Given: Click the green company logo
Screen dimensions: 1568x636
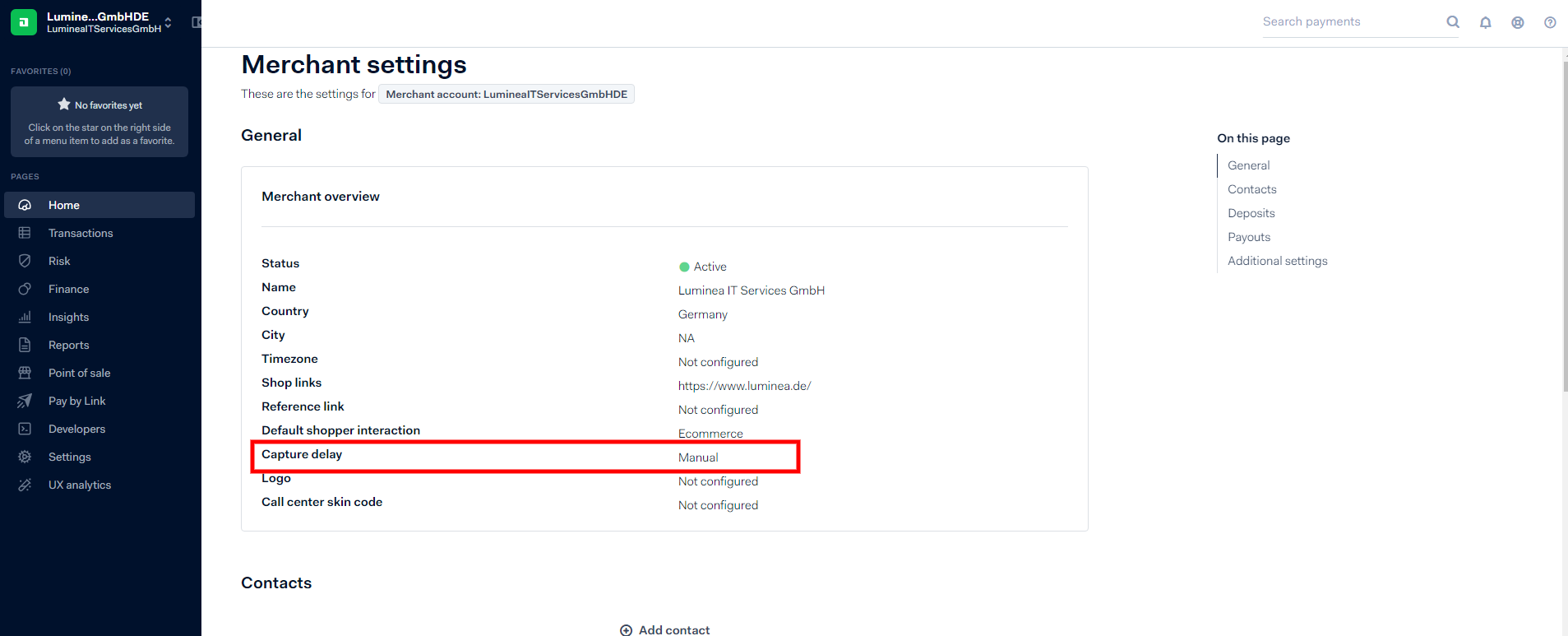Looking at the screenshot, I should click(24, 22).
